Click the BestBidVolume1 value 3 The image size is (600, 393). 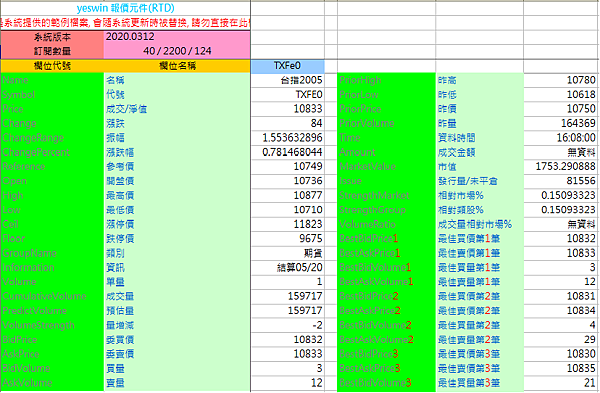(561, 267)
